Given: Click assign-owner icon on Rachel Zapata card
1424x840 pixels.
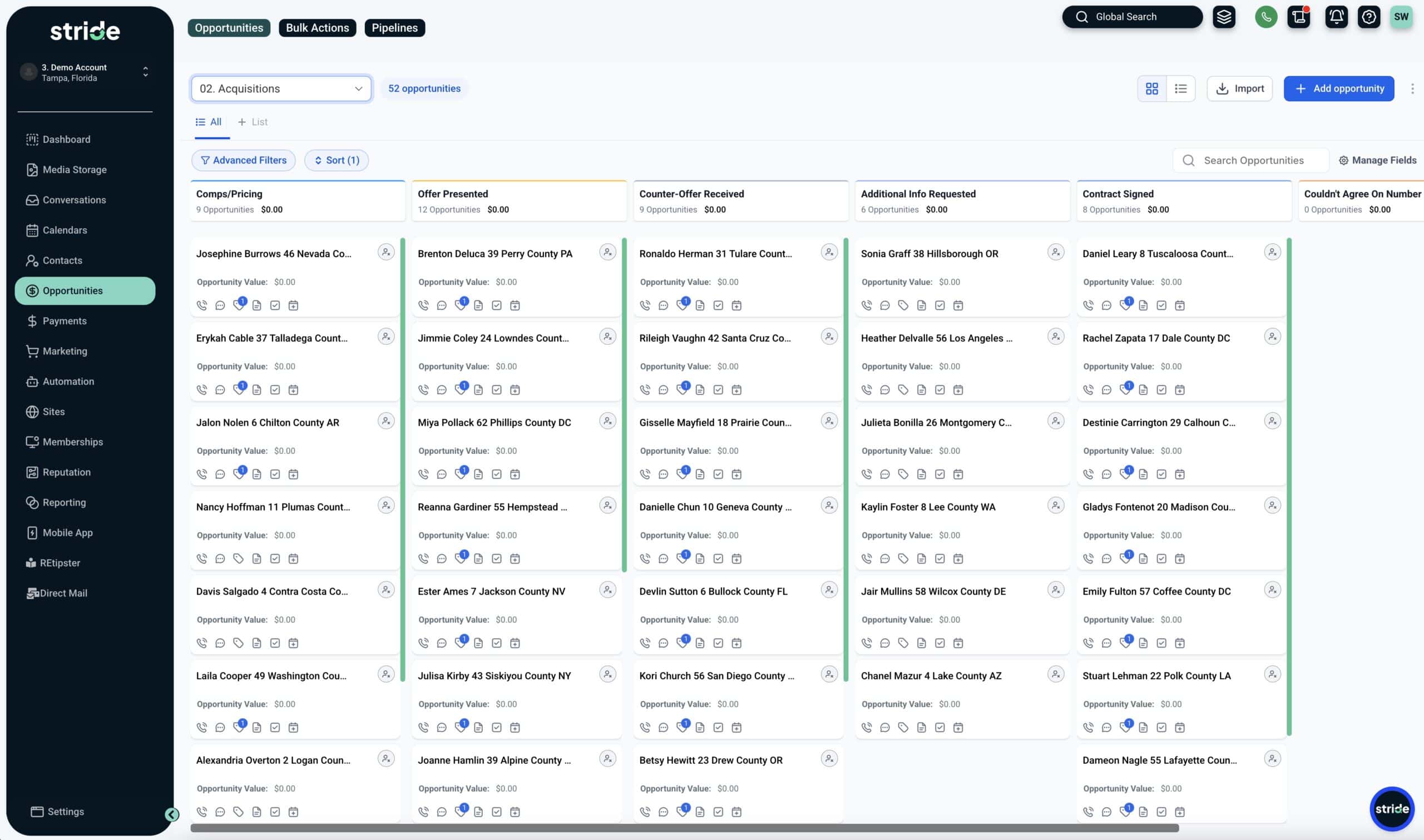Looking at the screenshot, I should (x=1272, y=337).
